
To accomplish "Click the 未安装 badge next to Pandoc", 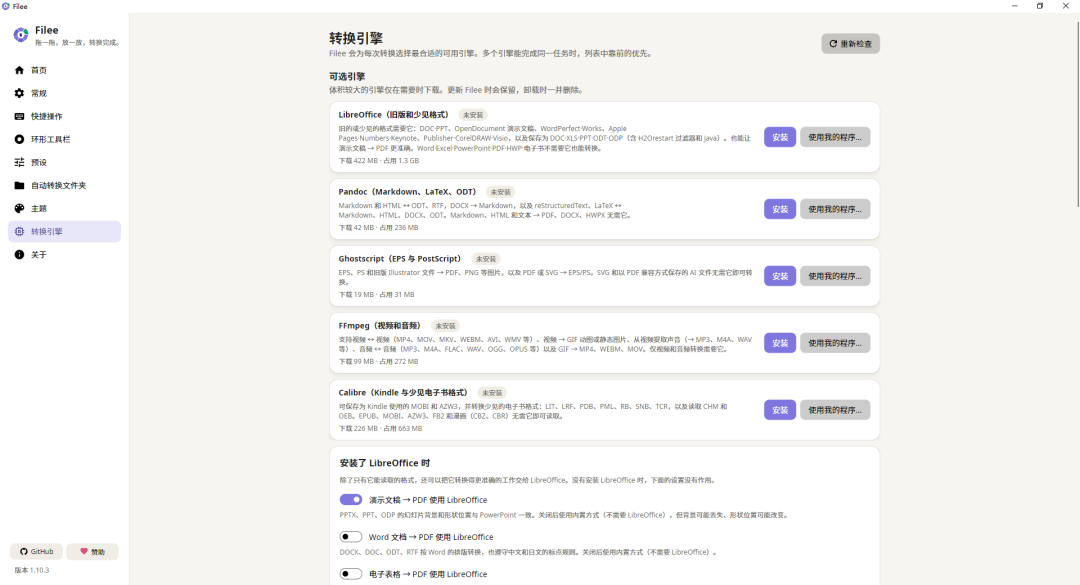I will coord(500,192).
